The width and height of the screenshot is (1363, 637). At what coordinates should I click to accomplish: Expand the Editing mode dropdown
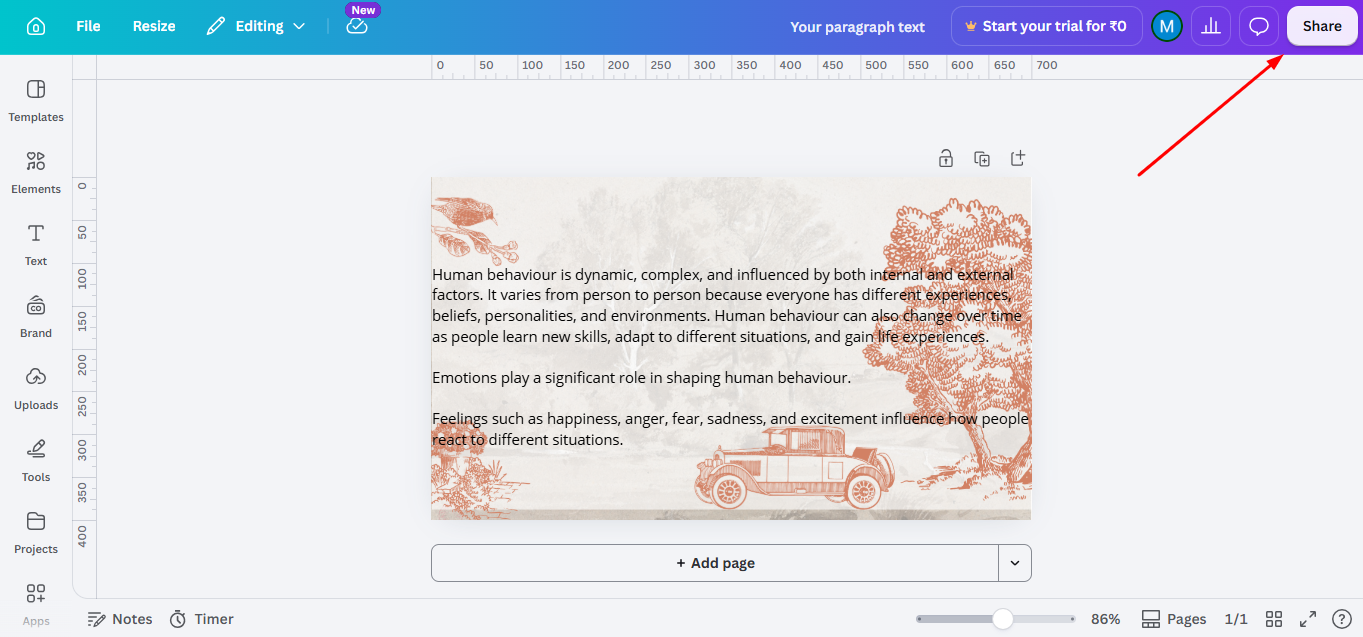[x=256, y=26]
